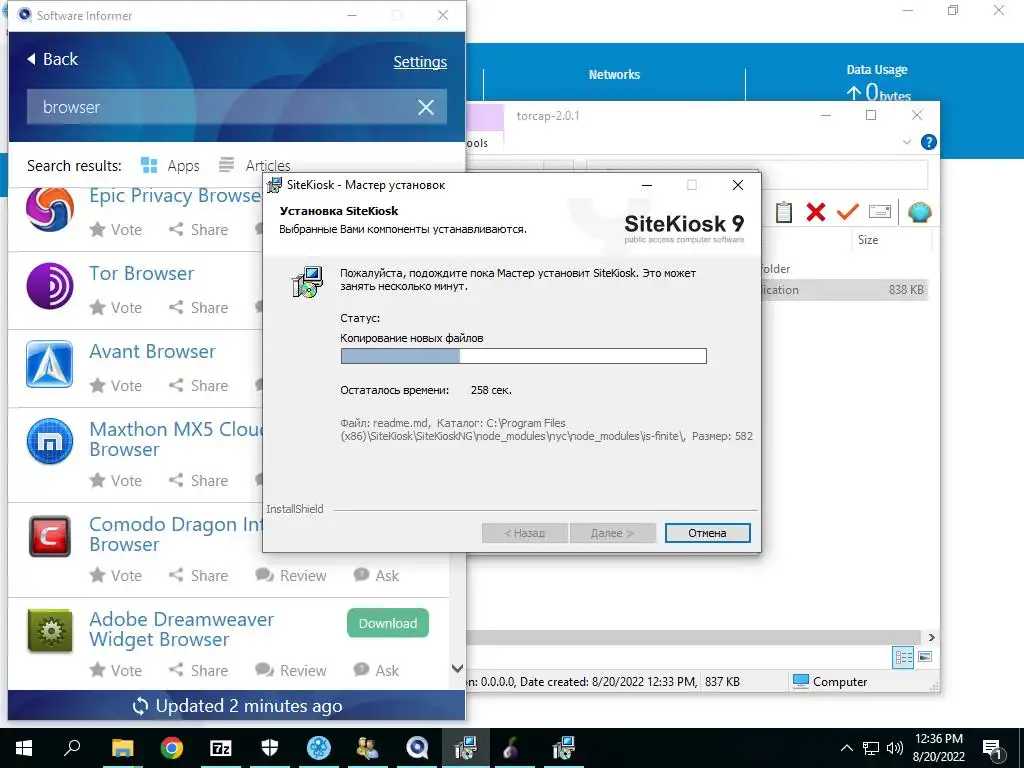Select the 838 KB application file row
Viewport: 1024px width, 768px height.
click(x=844, y=290)
